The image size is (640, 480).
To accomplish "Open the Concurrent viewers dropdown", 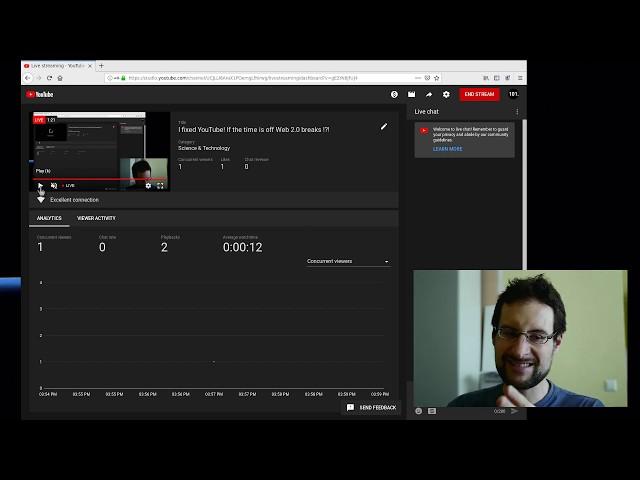I will pos(348,261).
